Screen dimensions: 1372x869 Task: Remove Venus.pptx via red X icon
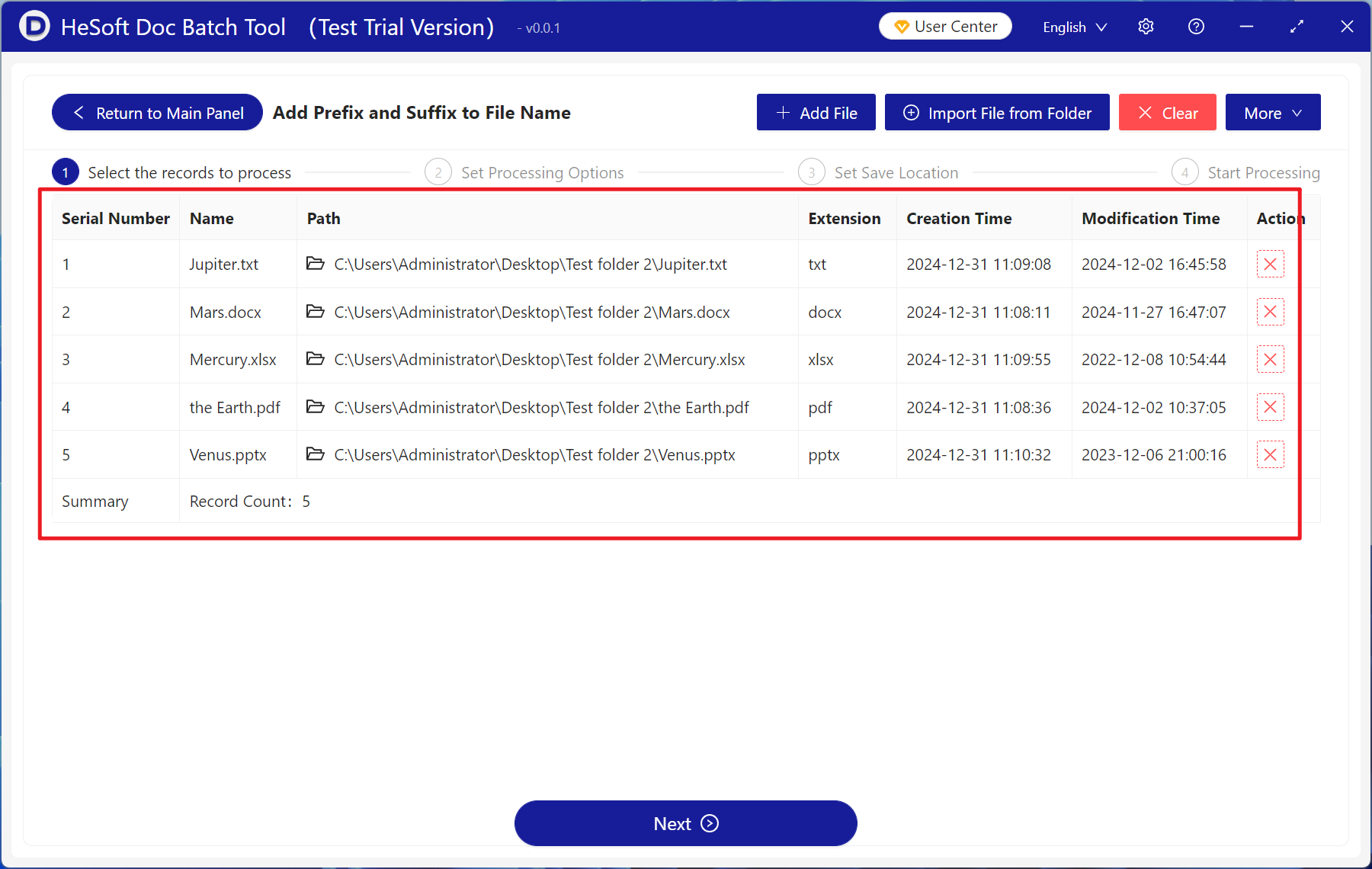1270,455
